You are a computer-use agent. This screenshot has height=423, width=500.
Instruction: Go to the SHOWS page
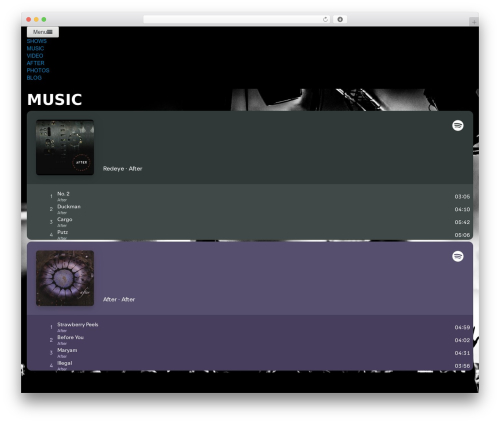(x=37, y=41)
